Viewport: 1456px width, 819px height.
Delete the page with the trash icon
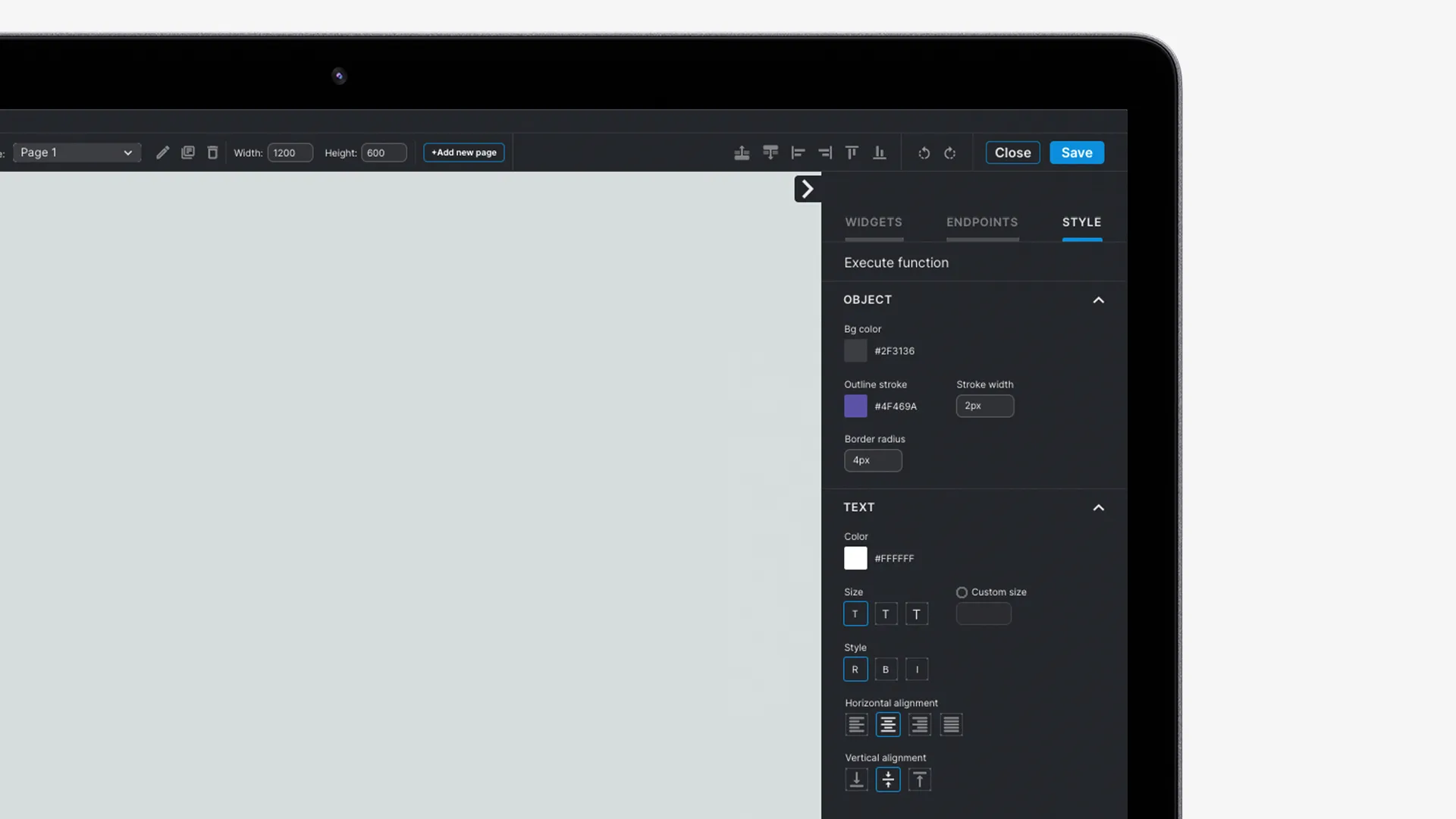(213, 152)
